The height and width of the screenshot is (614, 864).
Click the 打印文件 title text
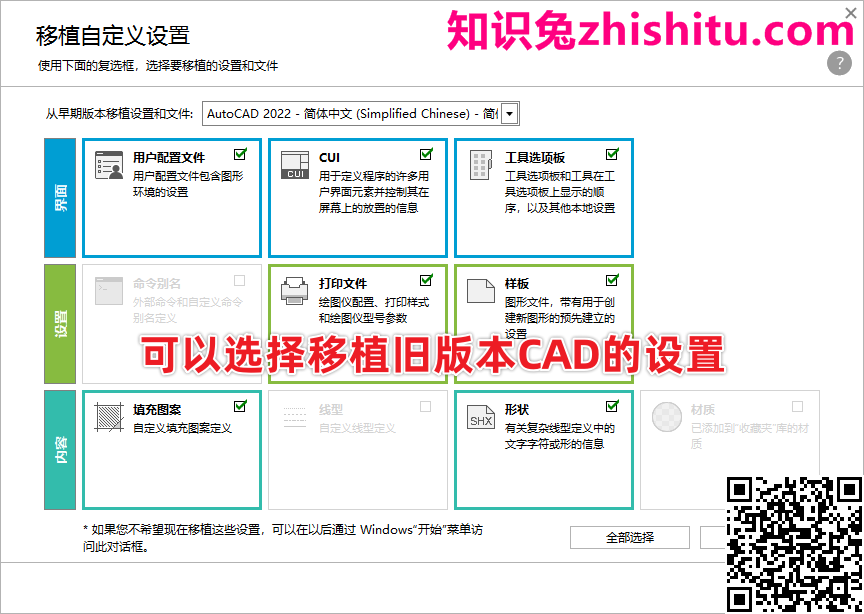343,284
